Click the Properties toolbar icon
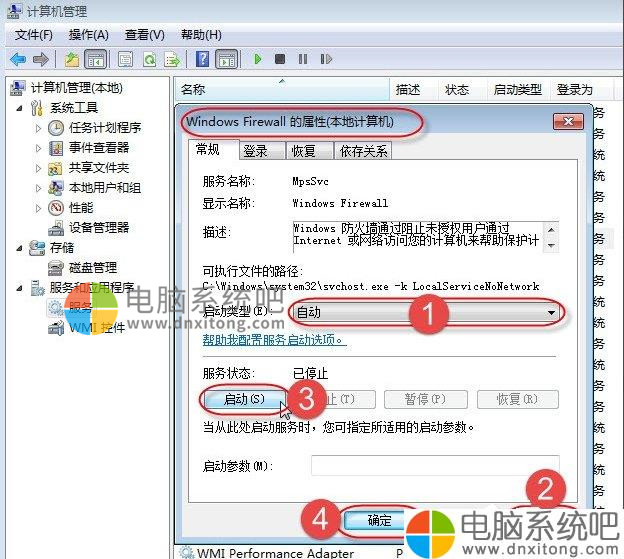The width and height of the screenshot is (624, 559). click(125, 59)
